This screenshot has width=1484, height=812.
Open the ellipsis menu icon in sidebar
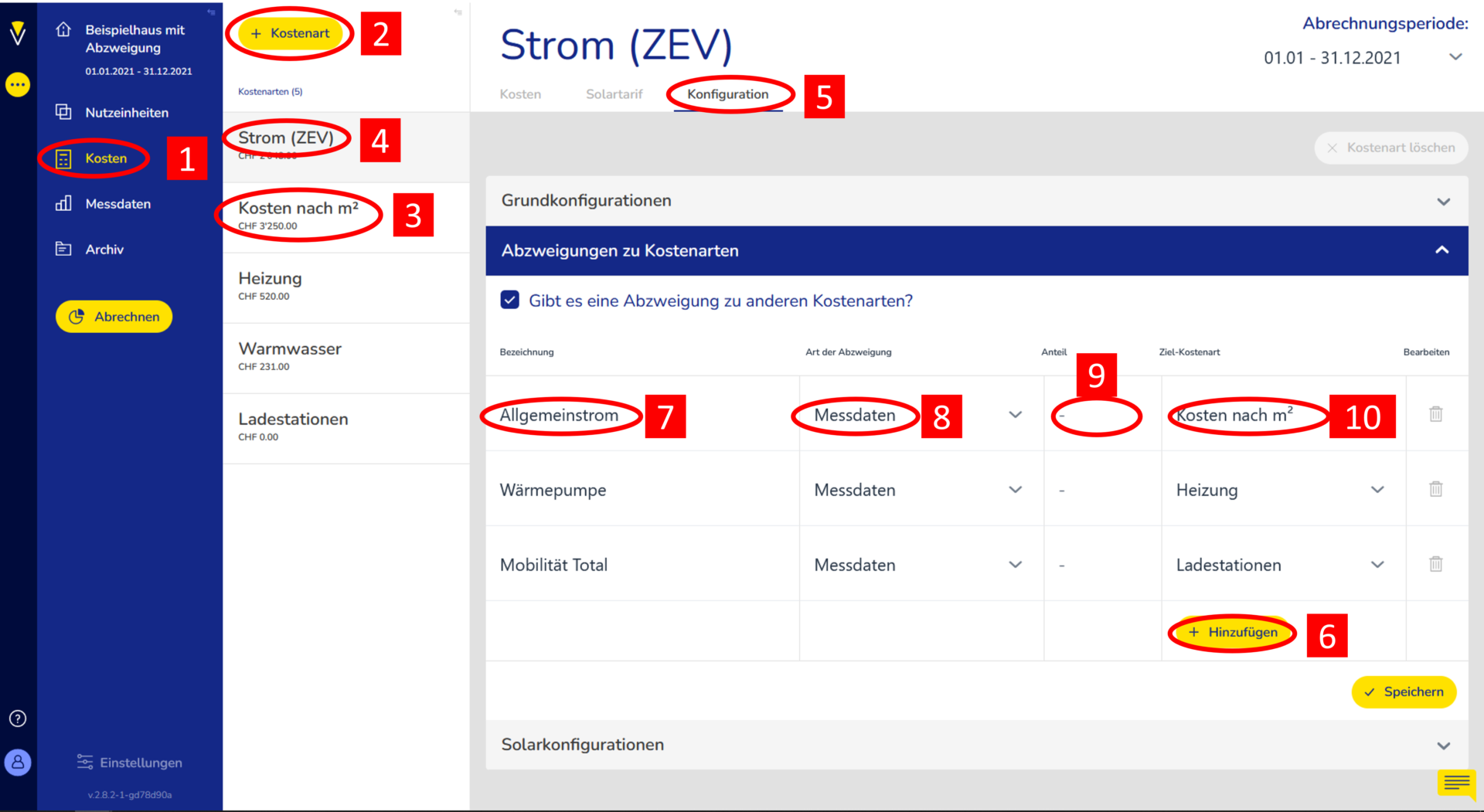18,84
